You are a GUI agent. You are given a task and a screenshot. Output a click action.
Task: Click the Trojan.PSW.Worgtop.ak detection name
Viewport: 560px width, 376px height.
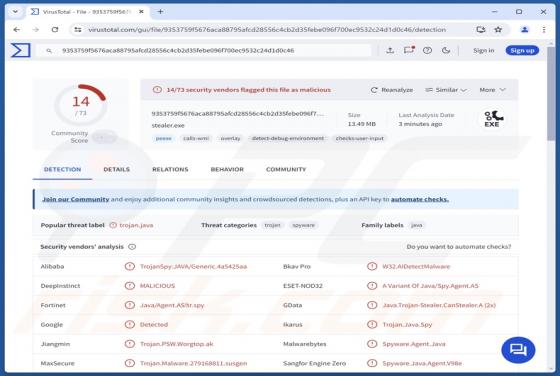pyautogui.click(x=176, y=344)
